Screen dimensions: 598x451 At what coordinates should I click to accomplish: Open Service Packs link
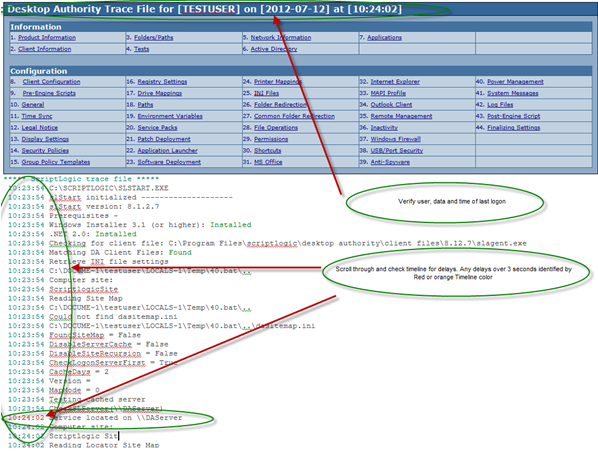click(x=158, y=127)
